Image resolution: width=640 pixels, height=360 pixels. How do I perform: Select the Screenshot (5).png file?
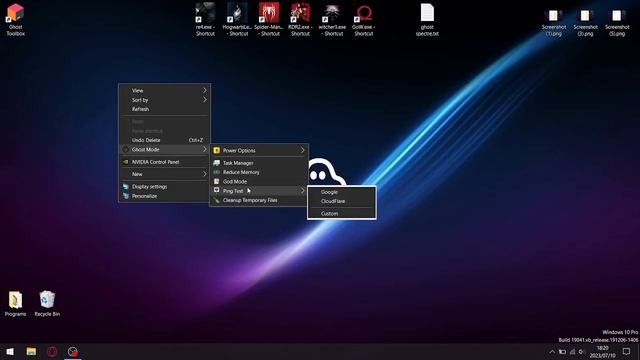tap(617, 22)
